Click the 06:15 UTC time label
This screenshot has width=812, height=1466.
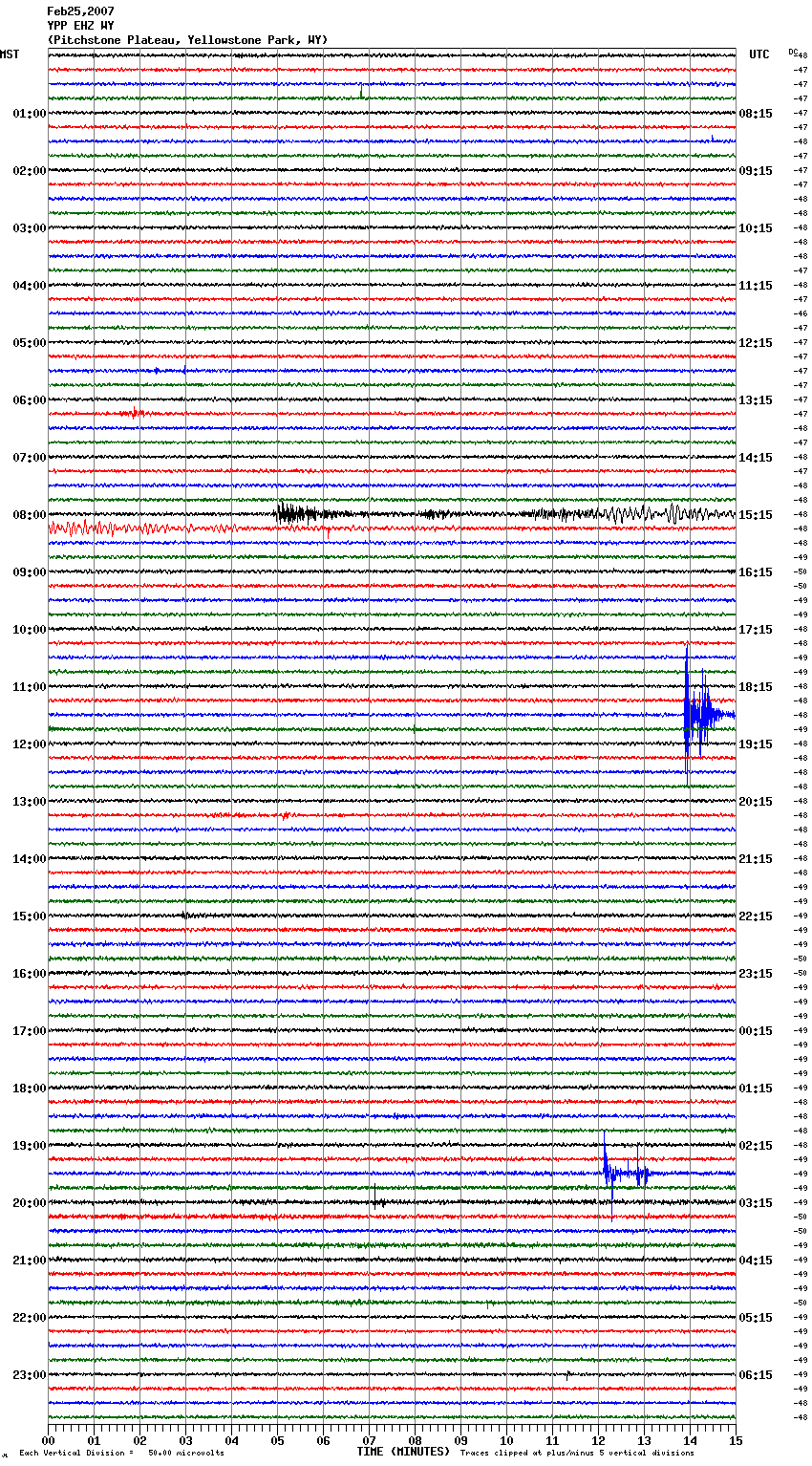(756, 1375)
